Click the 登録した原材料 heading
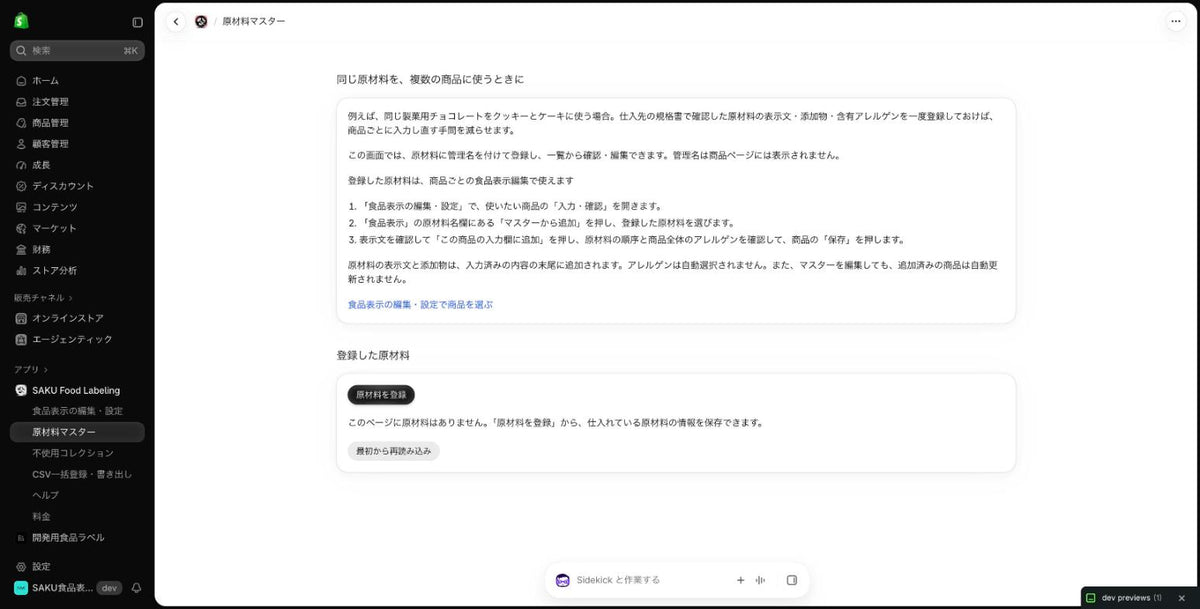The width and height of the screenshot is (1200, 609). [373, 355]
